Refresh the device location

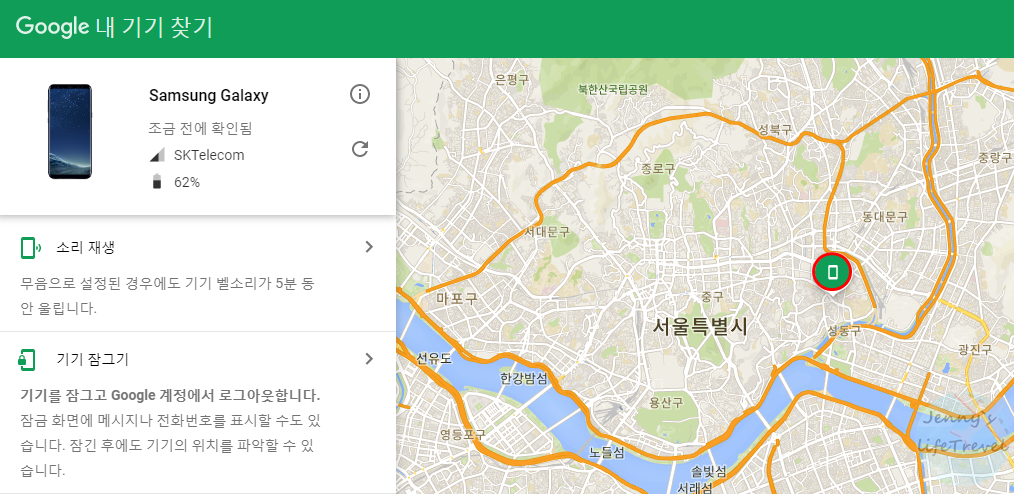[x=360, y=149]
